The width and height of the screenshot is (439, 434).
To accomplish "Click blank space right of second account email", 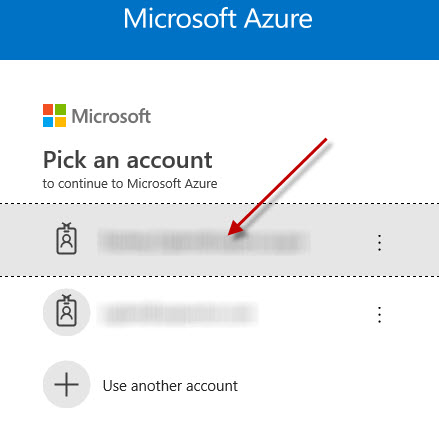I will (x=317, y=314).
